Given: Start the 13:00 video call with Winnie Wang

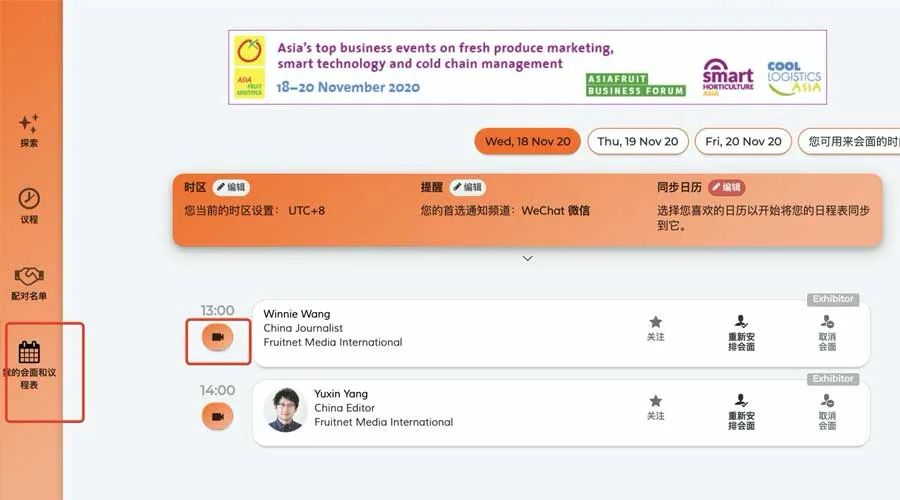Looking at the screenshot, I should tap(218, 337).
